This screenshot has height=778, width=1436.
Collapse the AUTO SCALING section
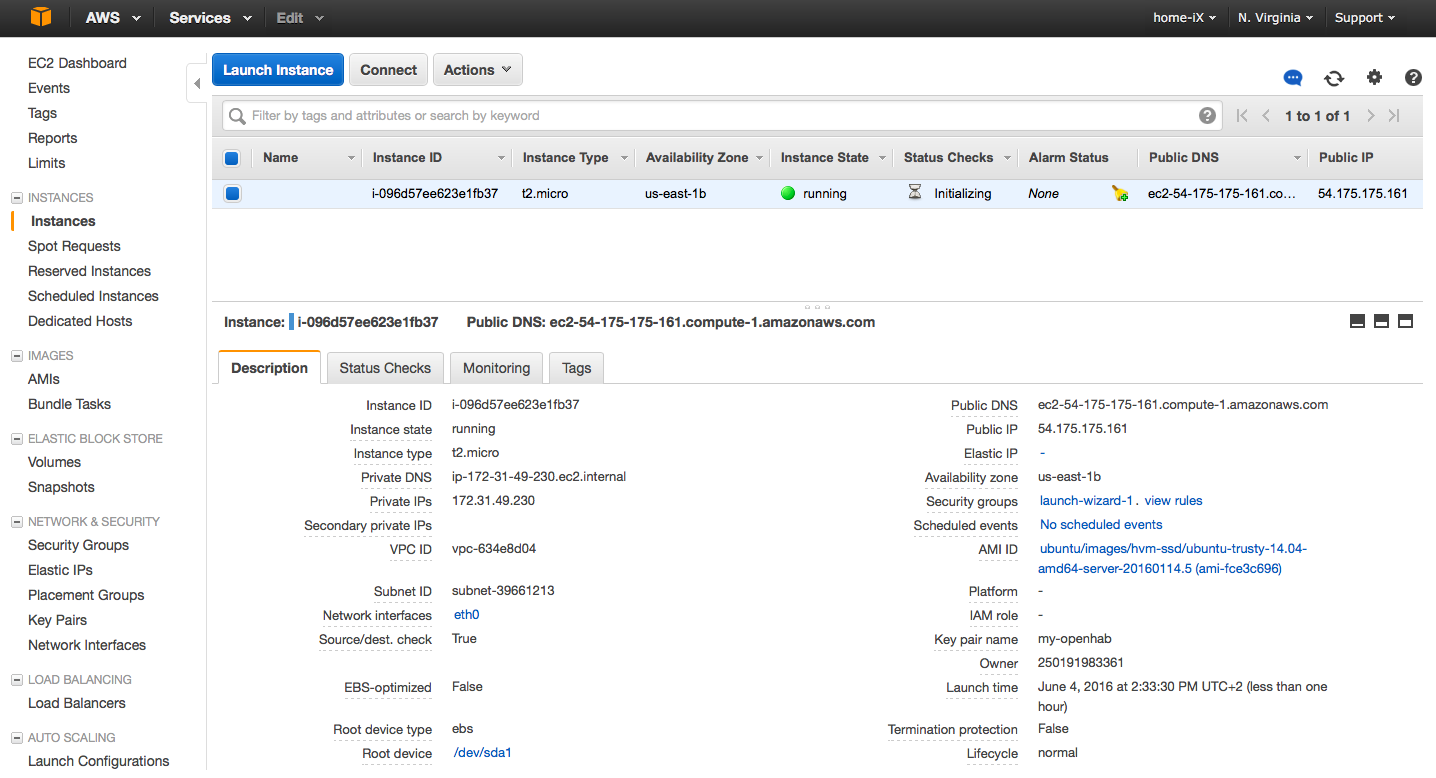point(17,738)
